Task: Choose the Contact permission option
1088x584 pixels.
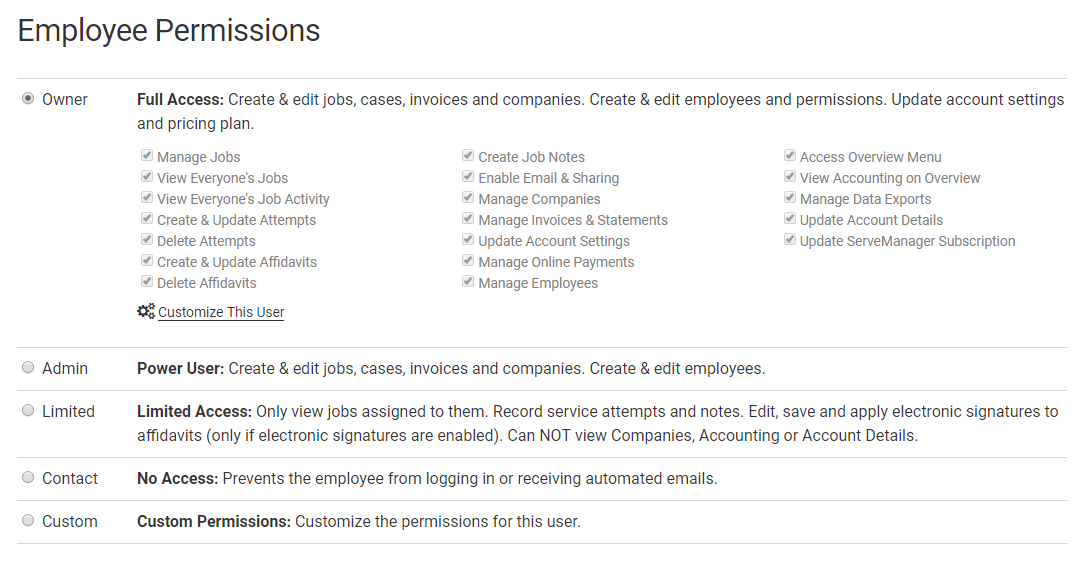Action: coord(28,477)
